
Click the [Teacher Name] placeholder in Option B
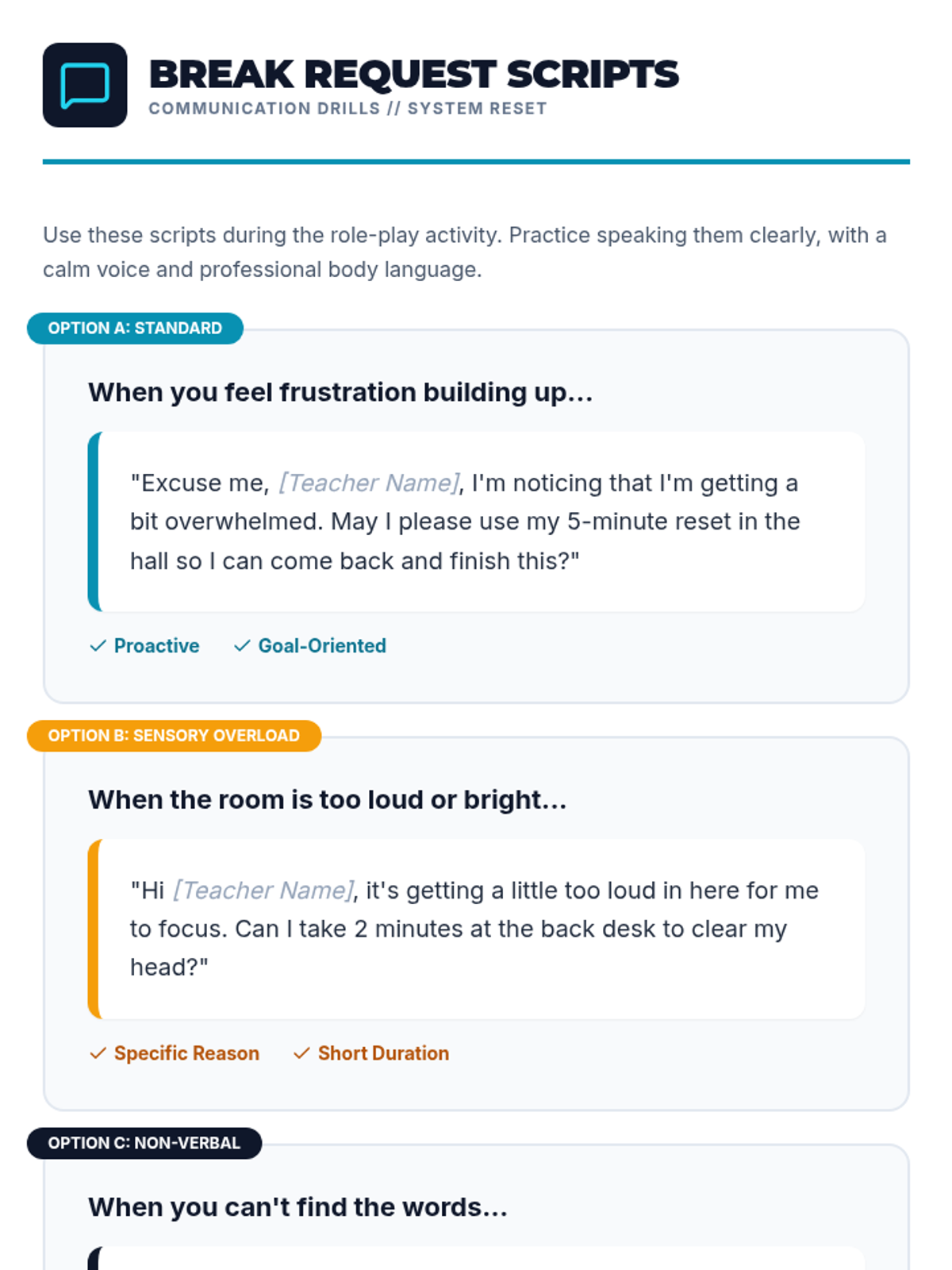tap(264, 890)
